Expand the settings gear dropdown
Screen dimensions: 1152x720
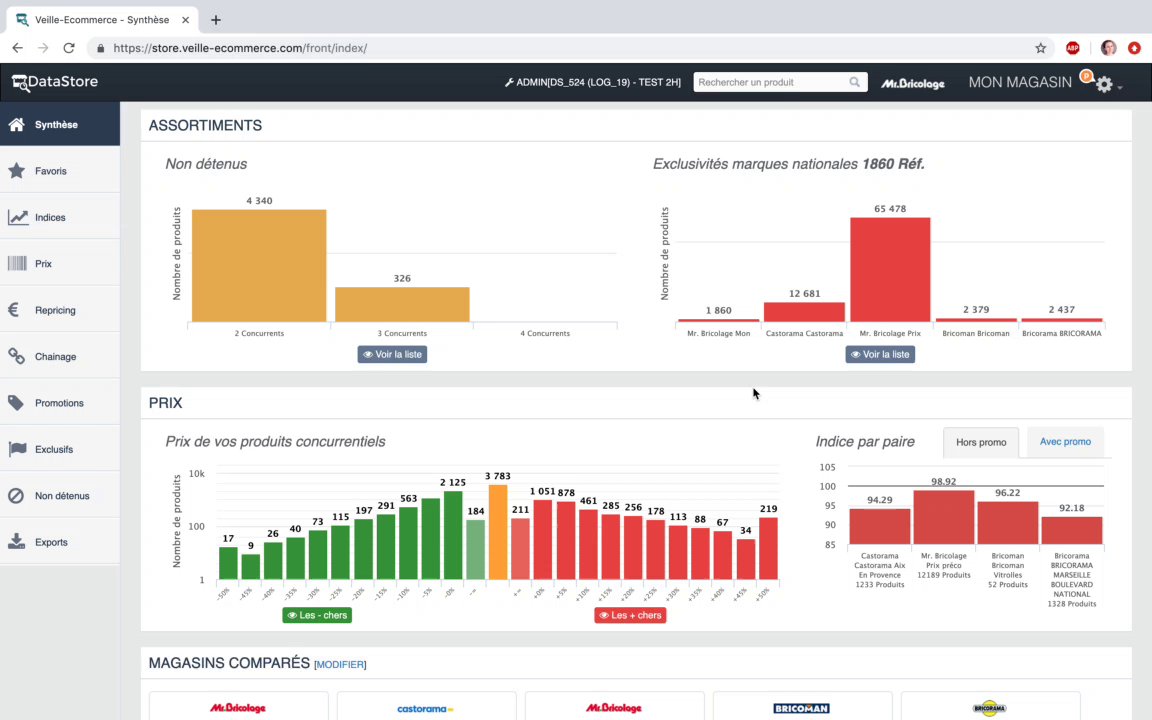coord(1108,84)
